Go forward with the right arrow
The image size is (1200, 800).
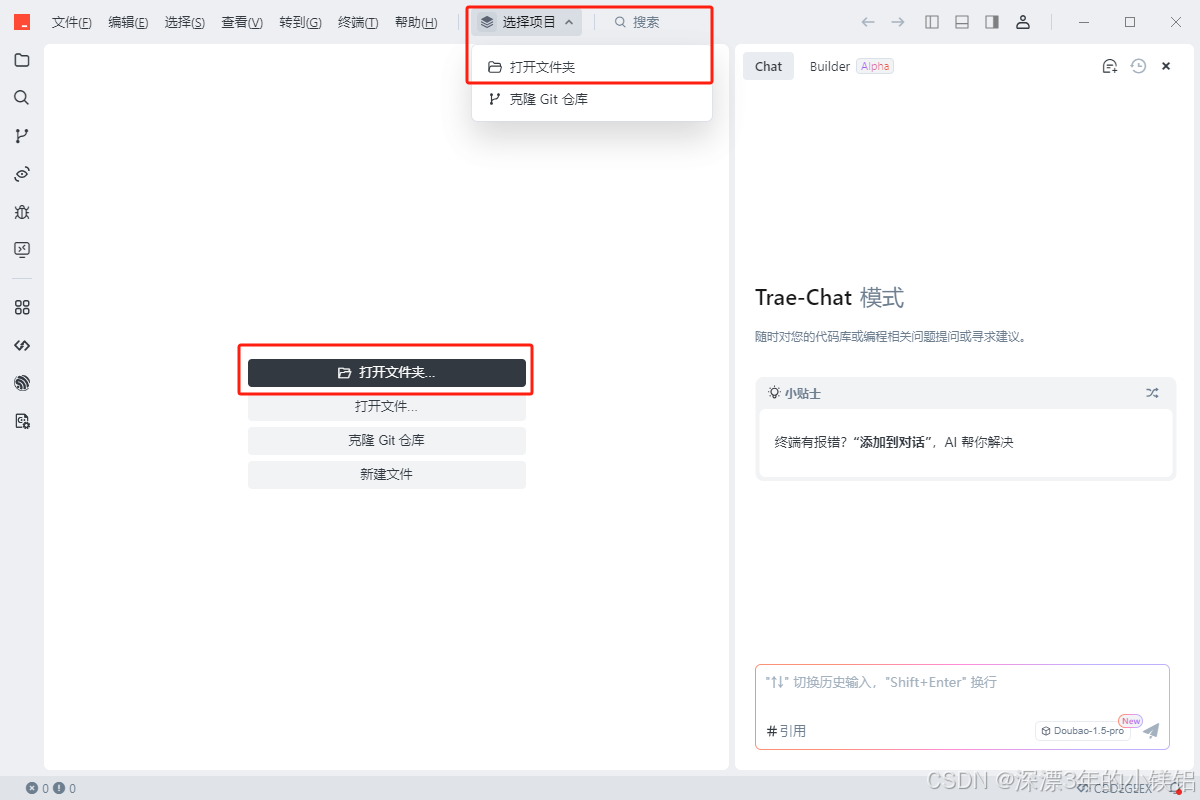click(898, 22)
